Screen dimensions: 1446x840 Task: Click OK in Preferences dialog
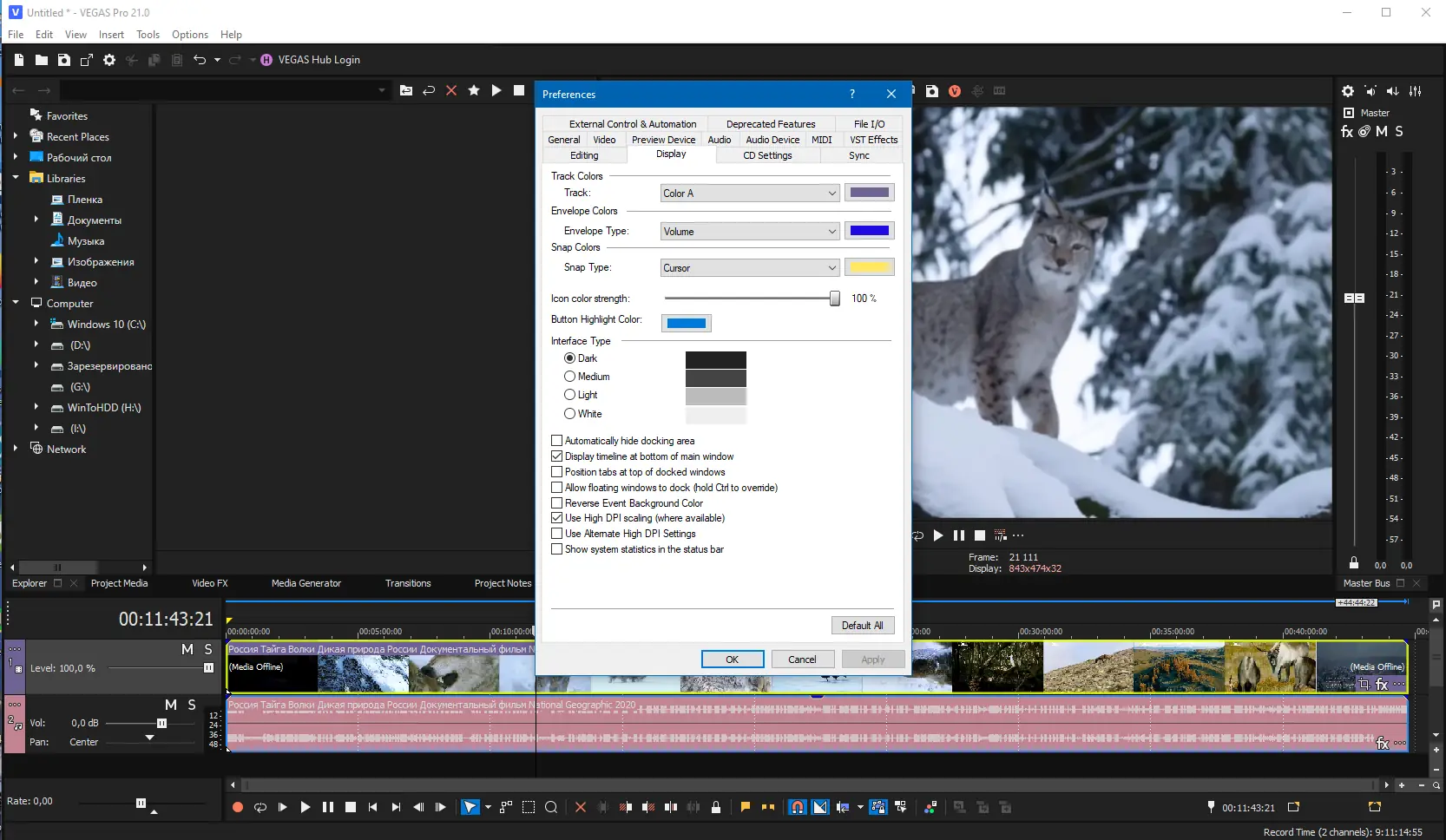[x=733, y=660]
